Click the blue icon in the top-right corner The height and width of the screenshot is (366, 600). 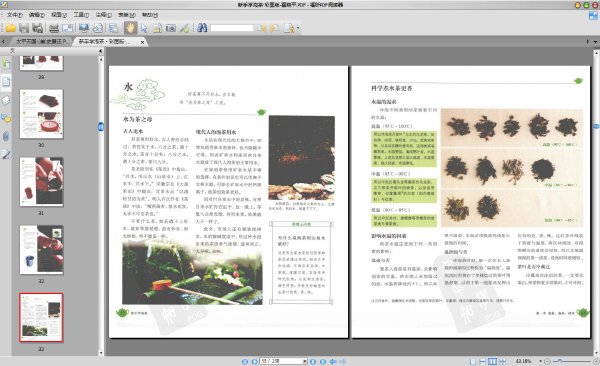593,16
